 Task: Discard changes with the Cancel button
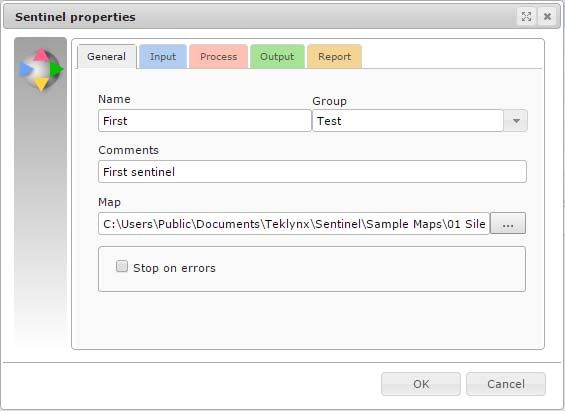click(506, 384)
